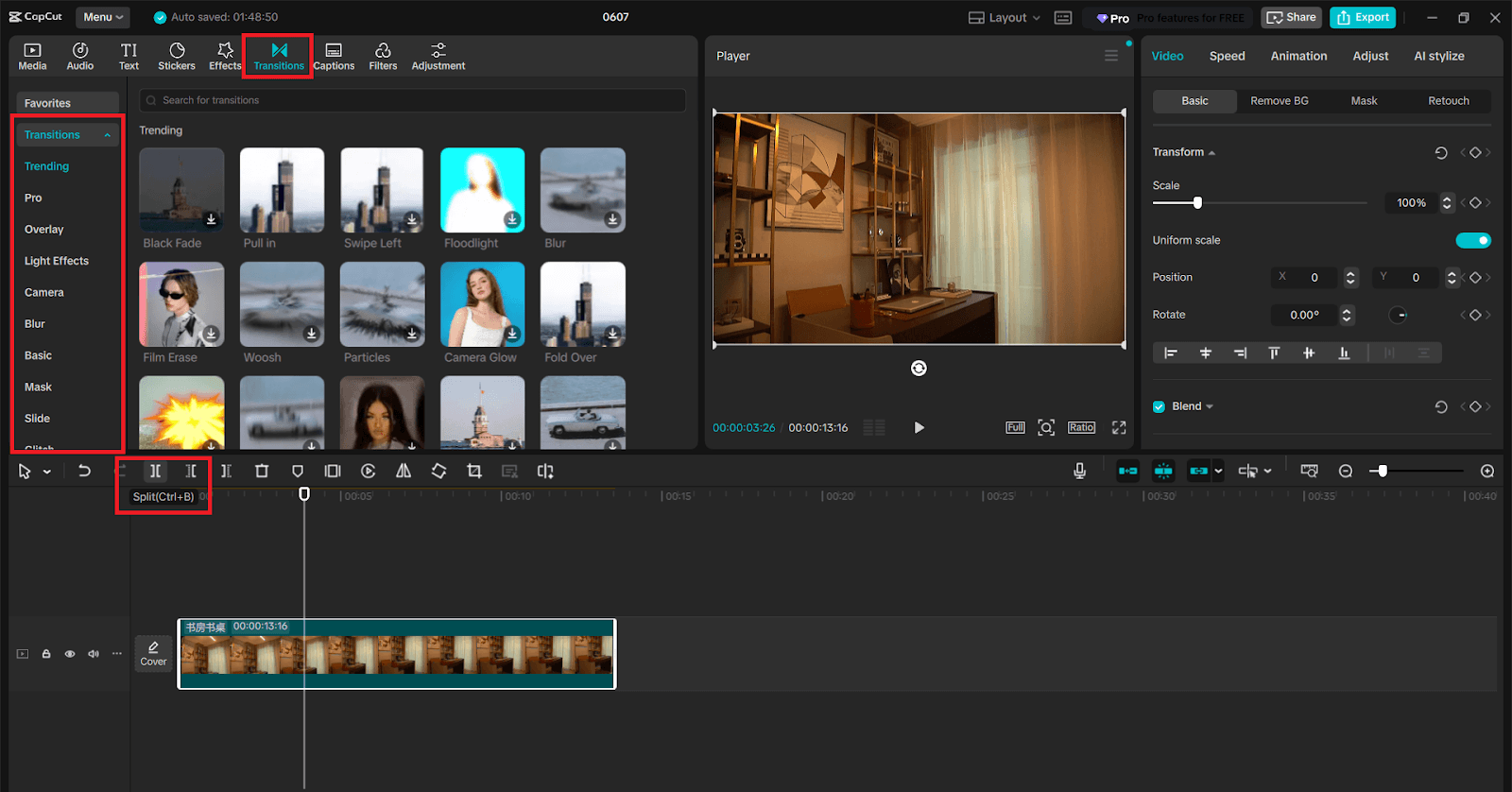Open the Captions panel
Viewport: 1512px width, 792px height.
pos(334,57)
